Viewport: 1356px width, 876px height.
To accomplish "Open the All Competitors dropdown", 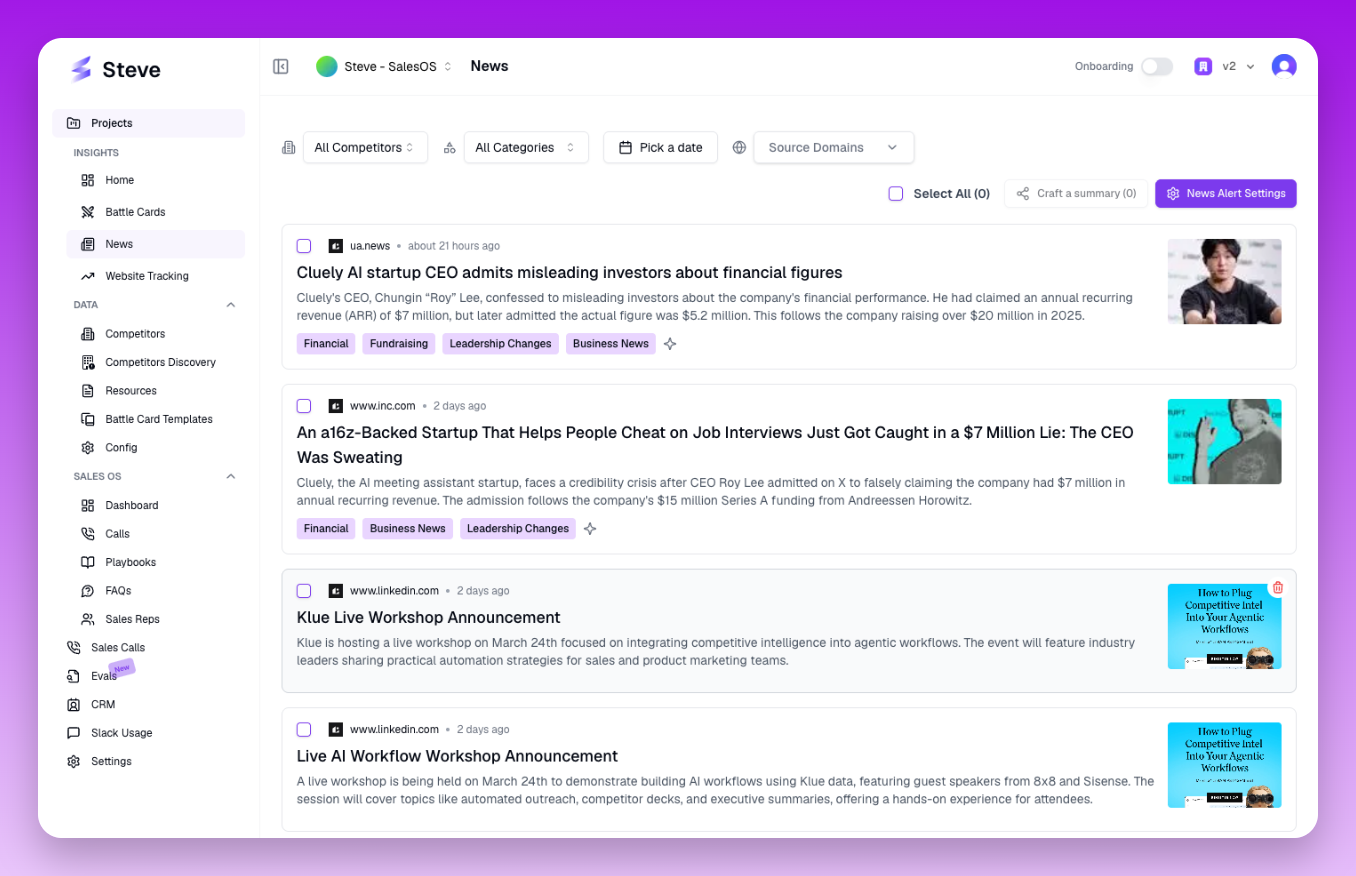I will [364, 147].
